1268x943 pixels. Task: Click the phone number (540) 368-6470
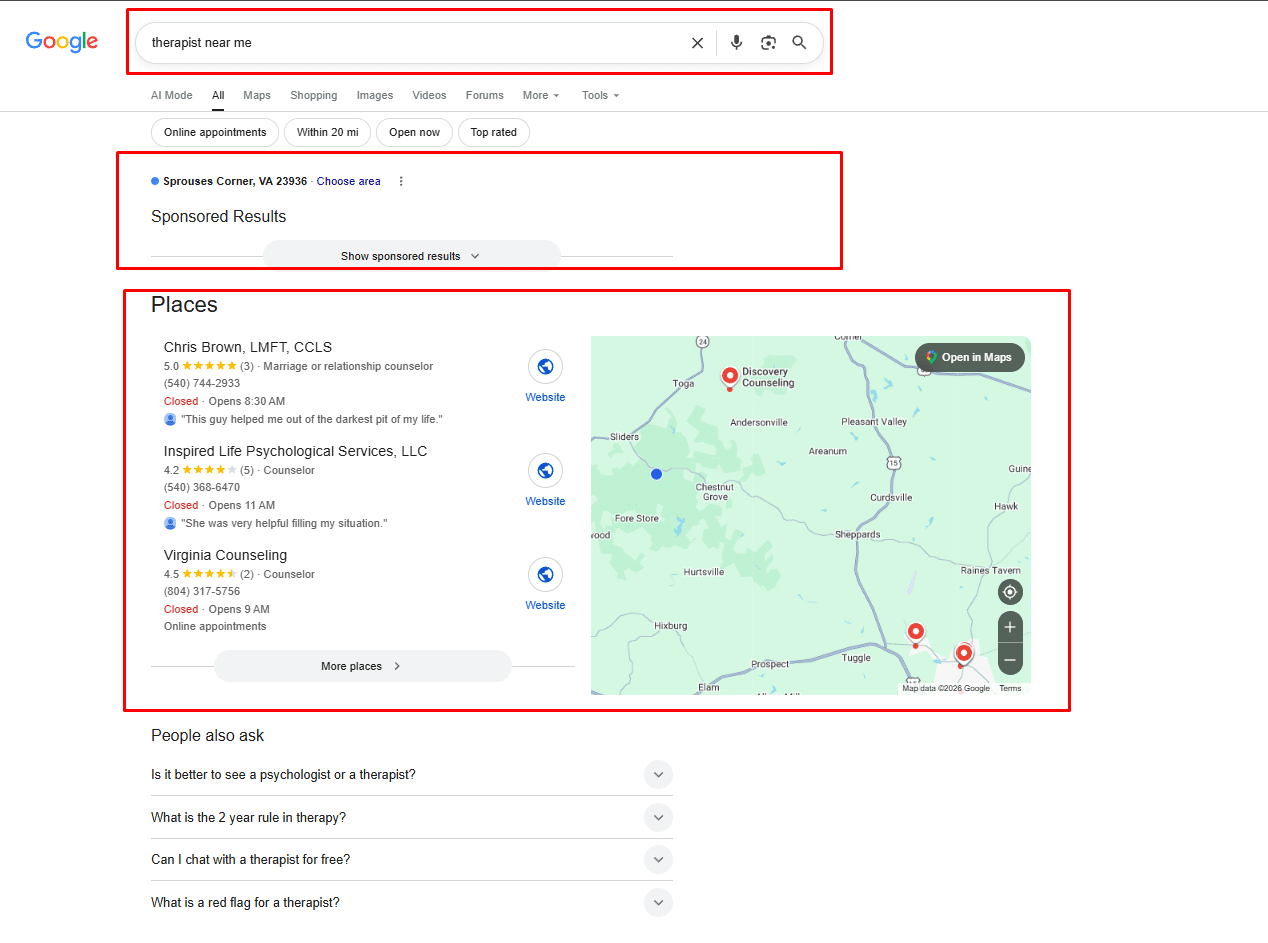(x=202, y=487)
